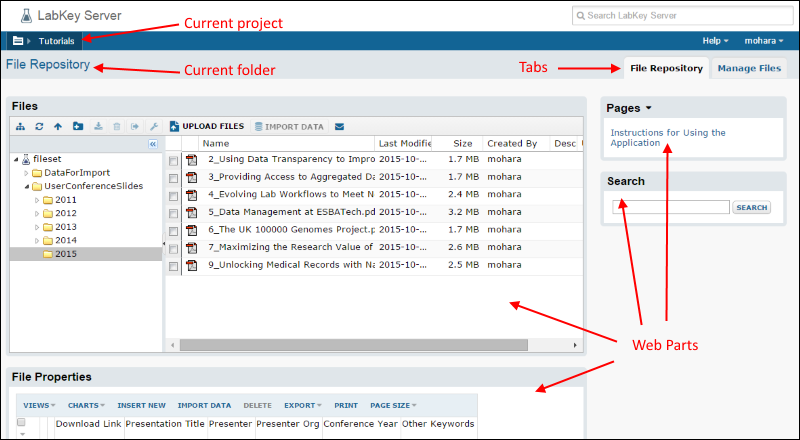Click PDF icon for 9_Unlocking Medical Records
The image size is (800, 440).
click(x=192, y=265)
